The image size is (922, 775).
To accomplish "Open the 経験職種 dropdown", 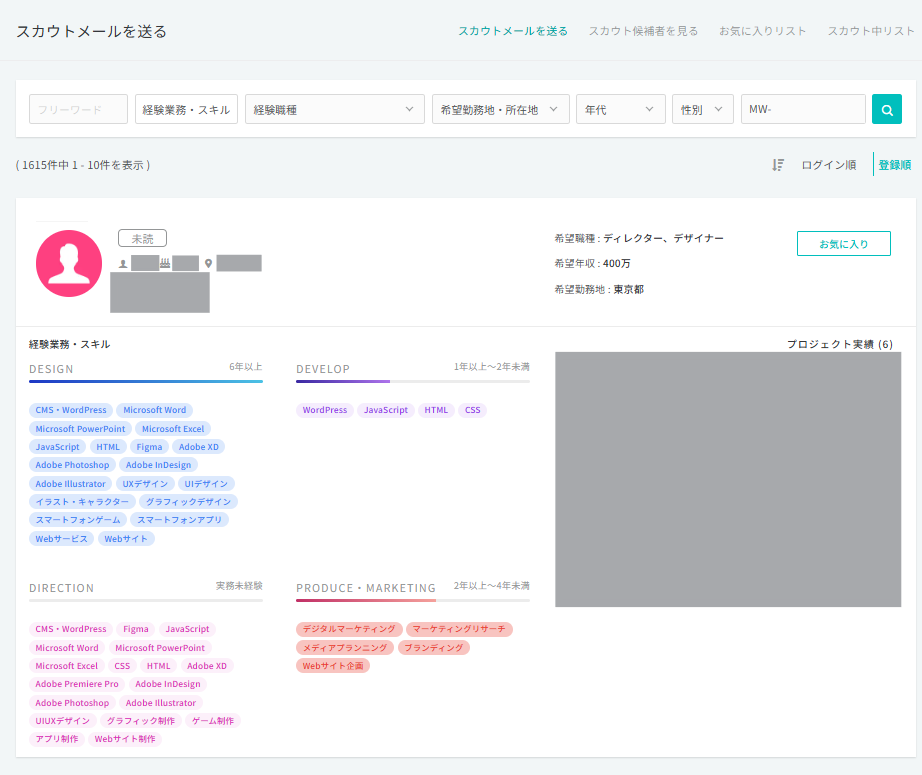I will [x=335, y=109].
